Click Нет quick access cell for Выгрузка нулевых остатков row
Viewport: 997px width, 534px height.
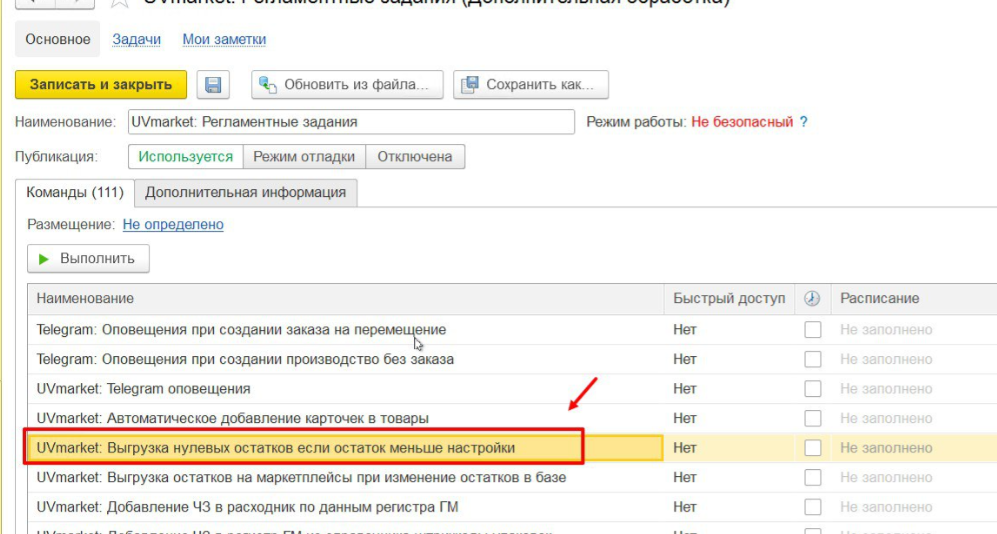tap(729, 448)
